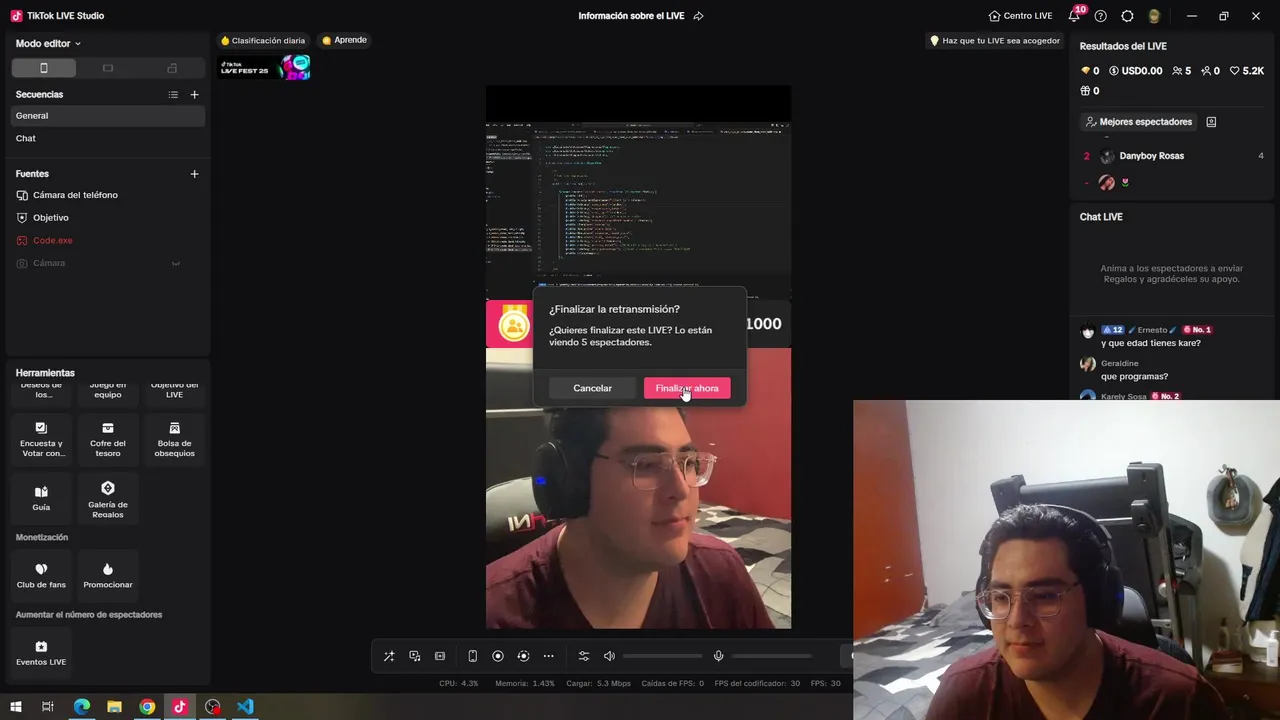Open Centro LIVE
The width and height of the screenshot is (1280, 720).
[x=1020, y=16]
